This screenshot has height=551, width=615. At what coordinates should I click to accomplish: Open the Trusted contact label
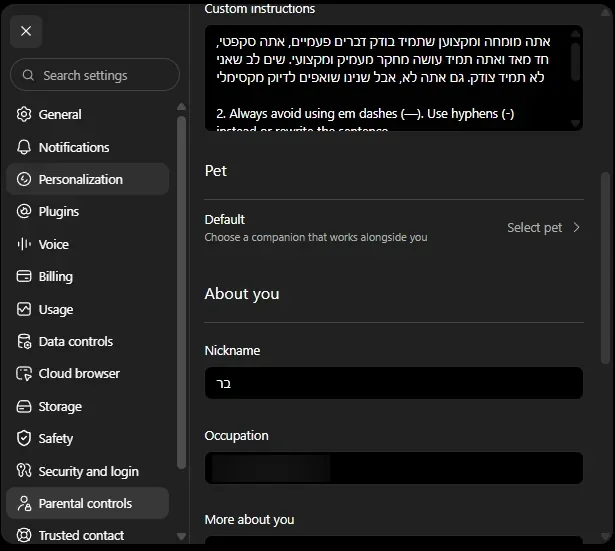point(81,535)
